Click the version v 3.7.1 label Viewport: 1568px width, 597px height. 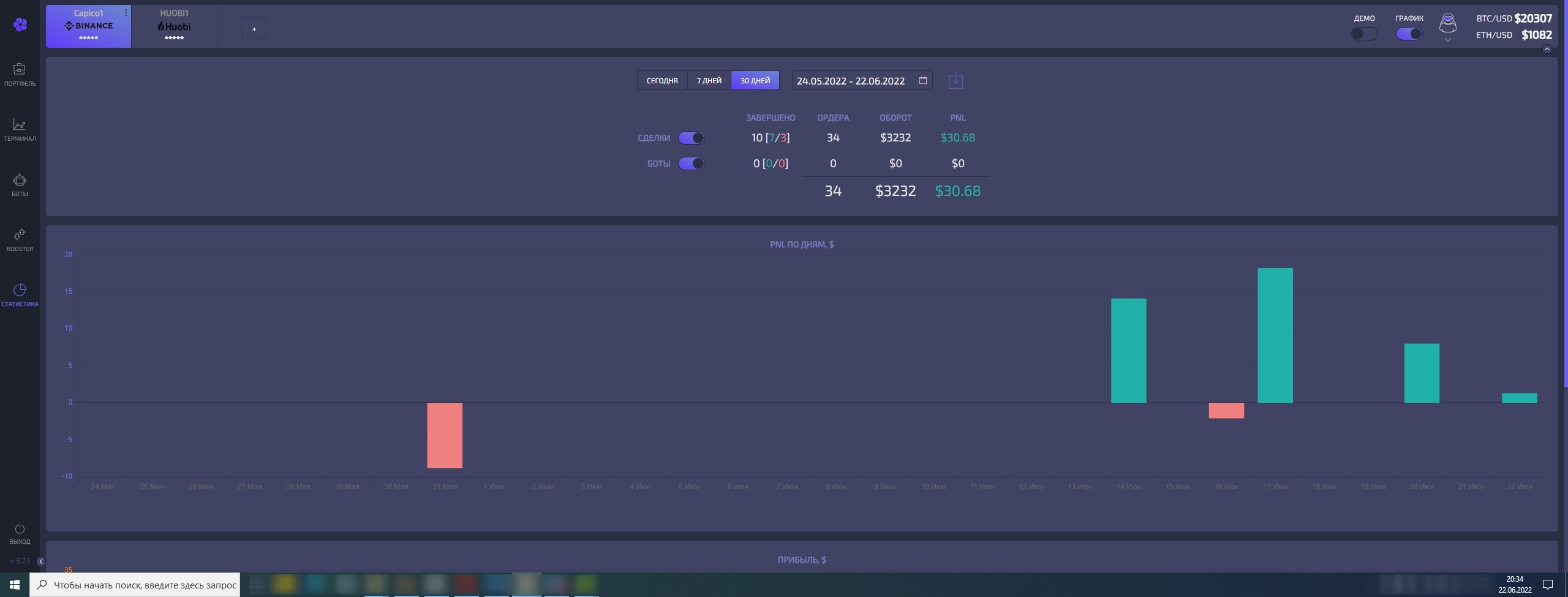[x=20, y=561]
